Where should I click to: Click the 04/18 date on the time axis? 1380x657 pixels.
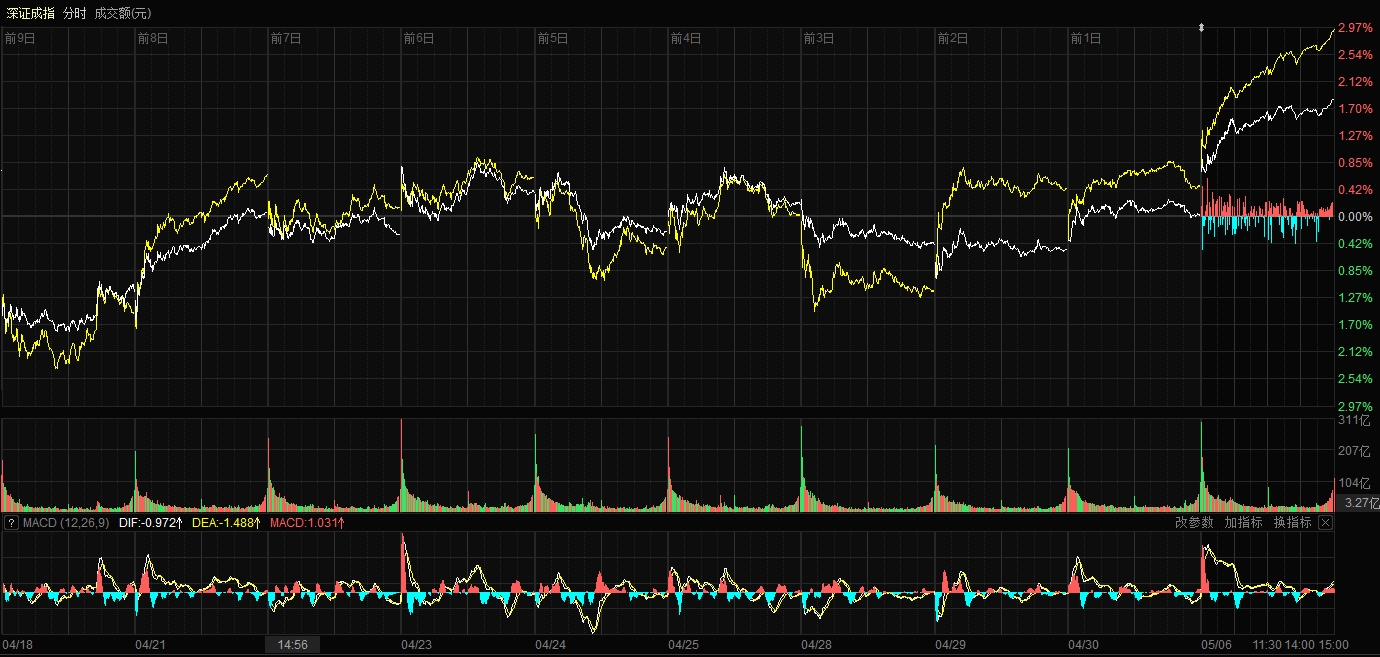tap(18, 645)
